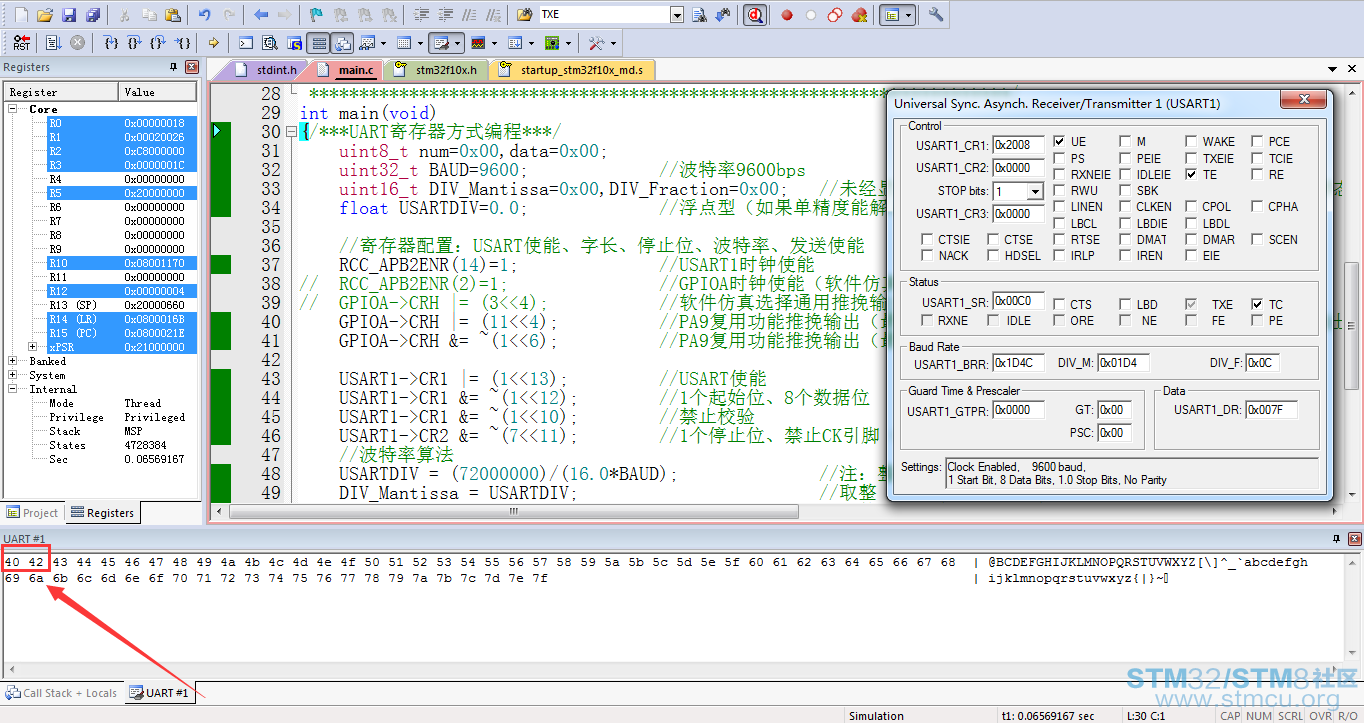Toggle the TE transmitter enable checkbox

1191,175
